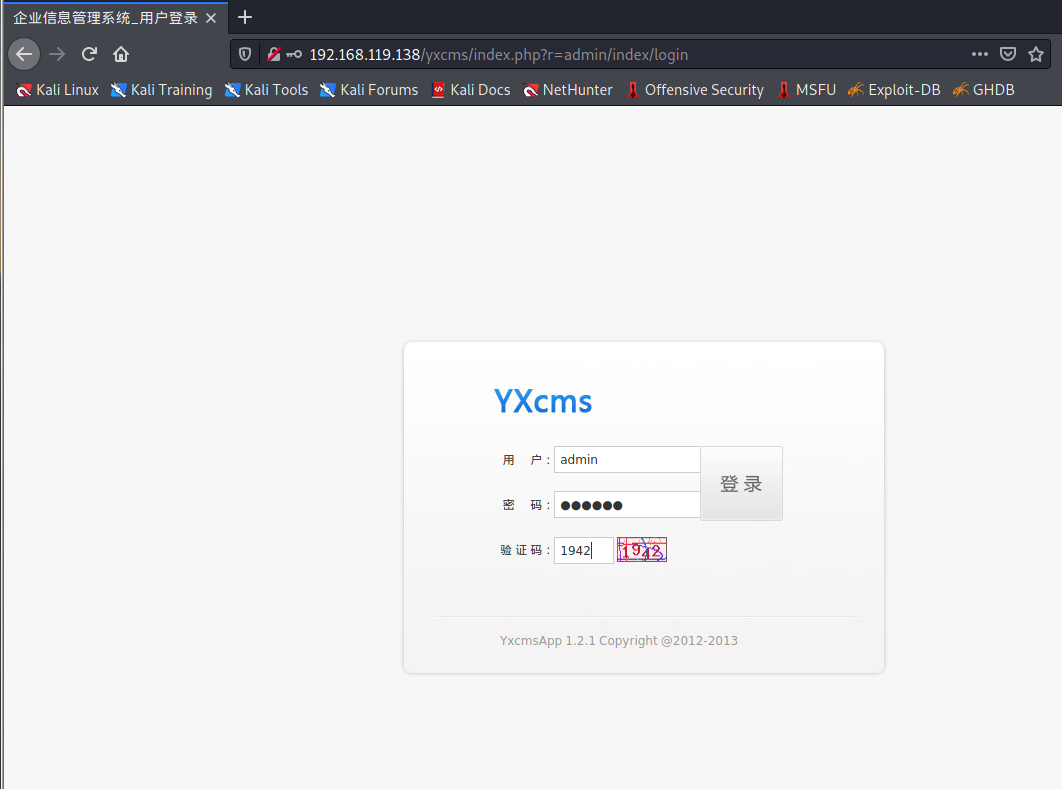Open the browser home page
1062x789 pixels.
click(121, 54)
